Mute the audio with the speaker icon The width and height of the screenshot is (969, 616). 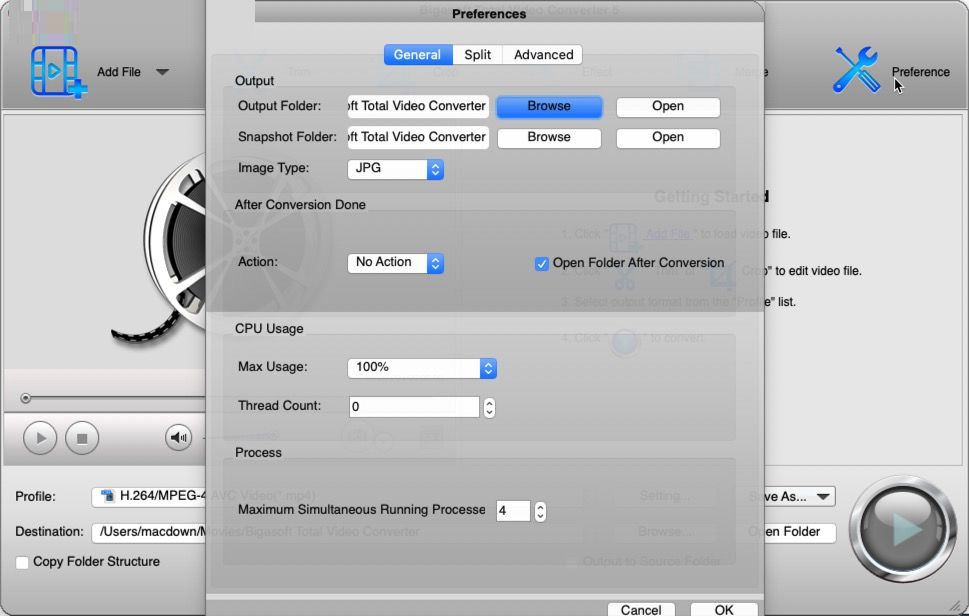(x=179, y=437)
